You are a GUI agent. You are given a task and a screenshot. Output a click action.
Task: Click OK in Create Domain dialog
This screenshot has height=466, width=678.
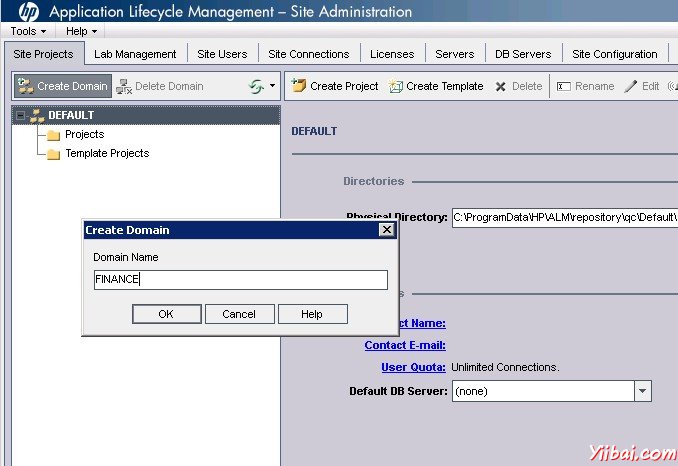(166, 314)
